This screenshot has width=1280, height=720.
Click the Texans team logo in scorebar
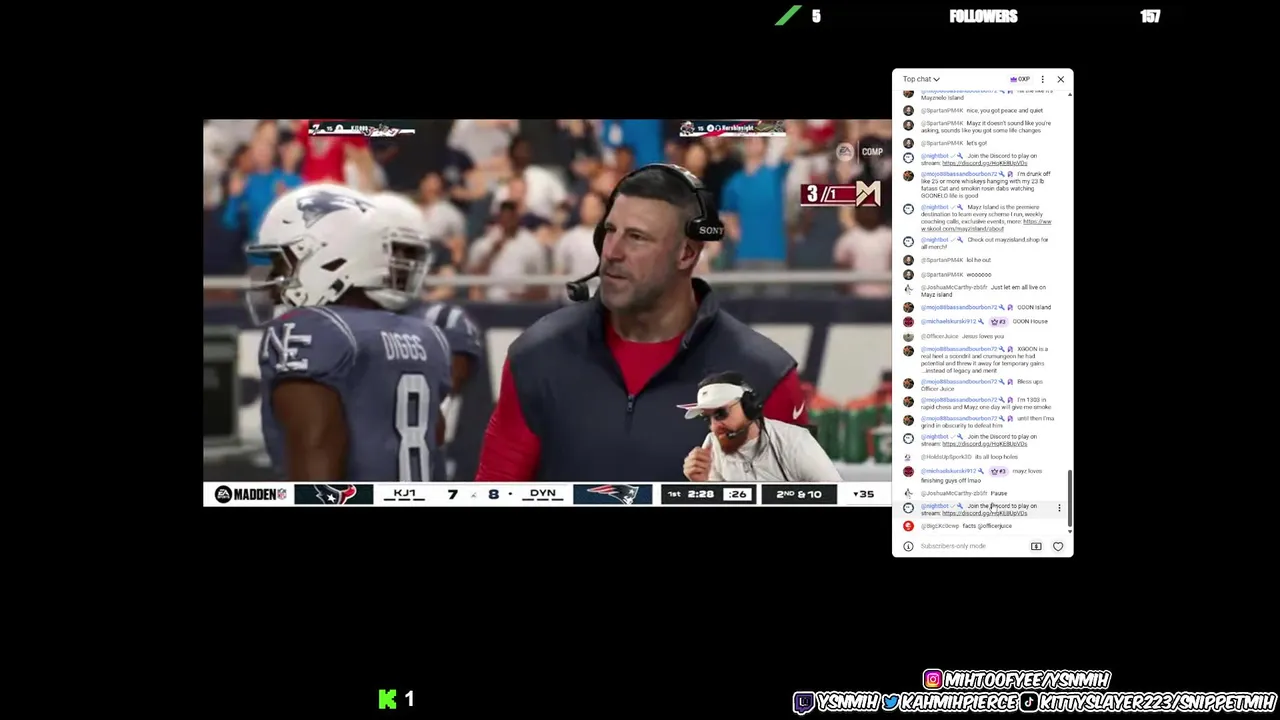333,494
